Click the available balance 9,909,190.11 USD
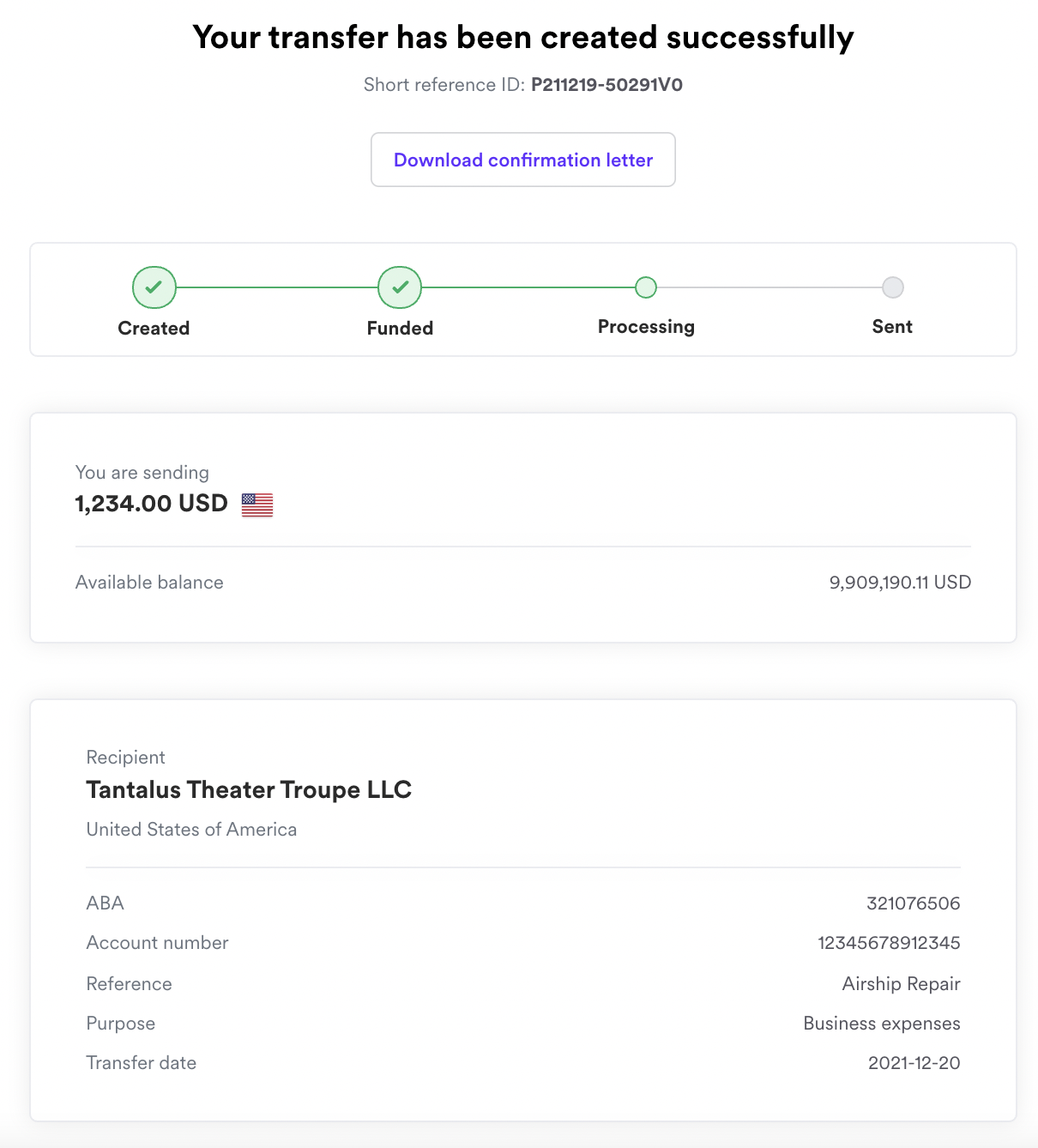Screen dimensions: 1038x1148 [900, 583]
